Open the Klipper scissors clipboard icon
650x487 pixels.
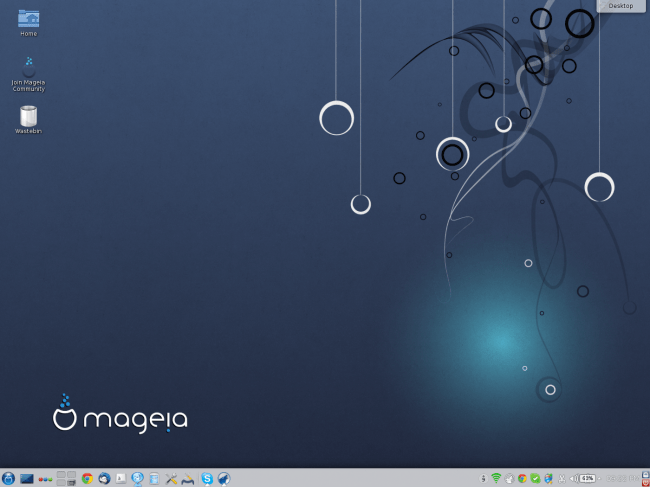(x=562, y=479)
